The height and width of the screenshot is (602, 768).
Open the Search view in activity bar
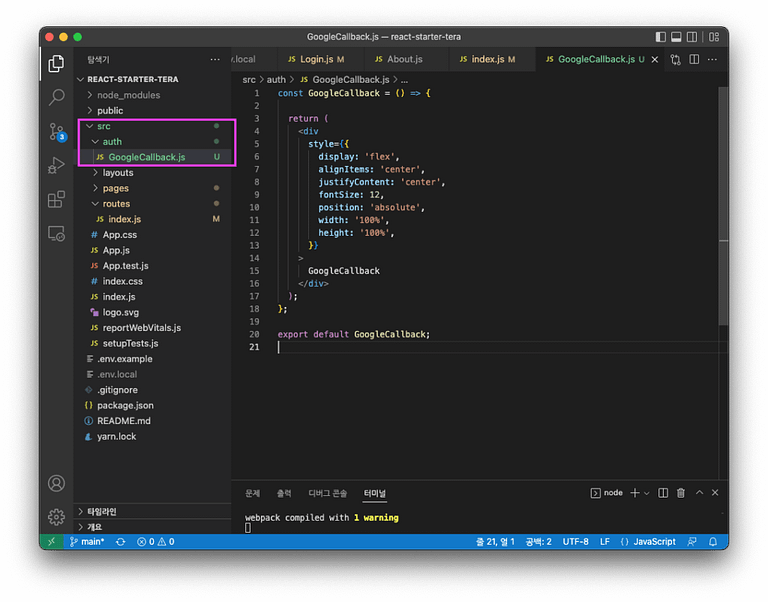pos(57,97)
